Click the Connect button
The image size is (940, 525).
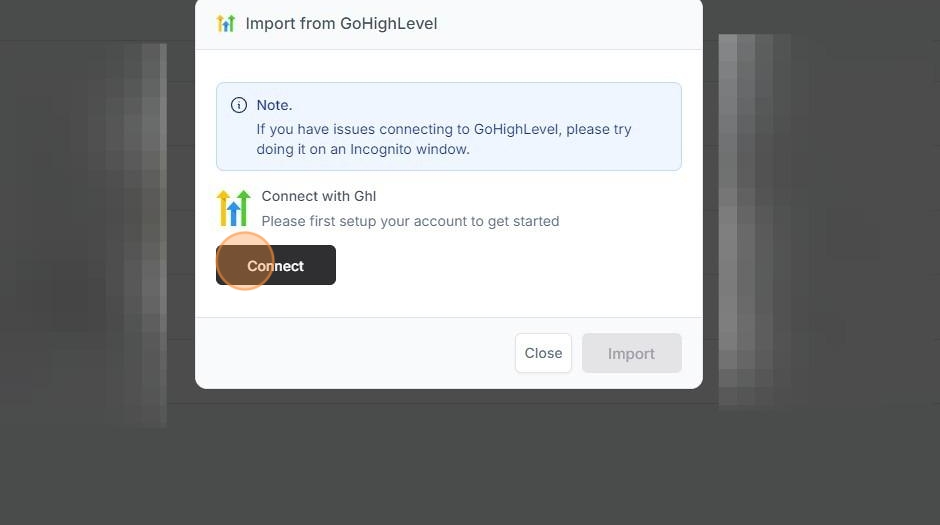click(276, 265)
